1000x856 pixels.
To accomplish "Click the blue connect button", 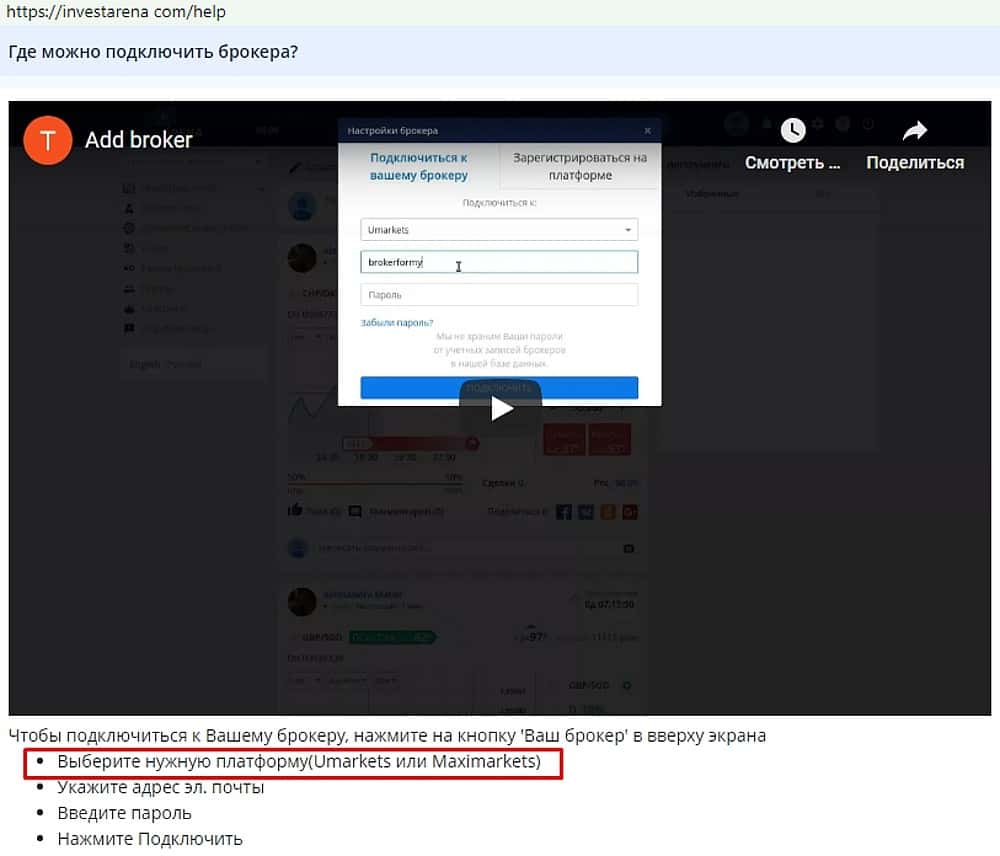I will [499, 387].
